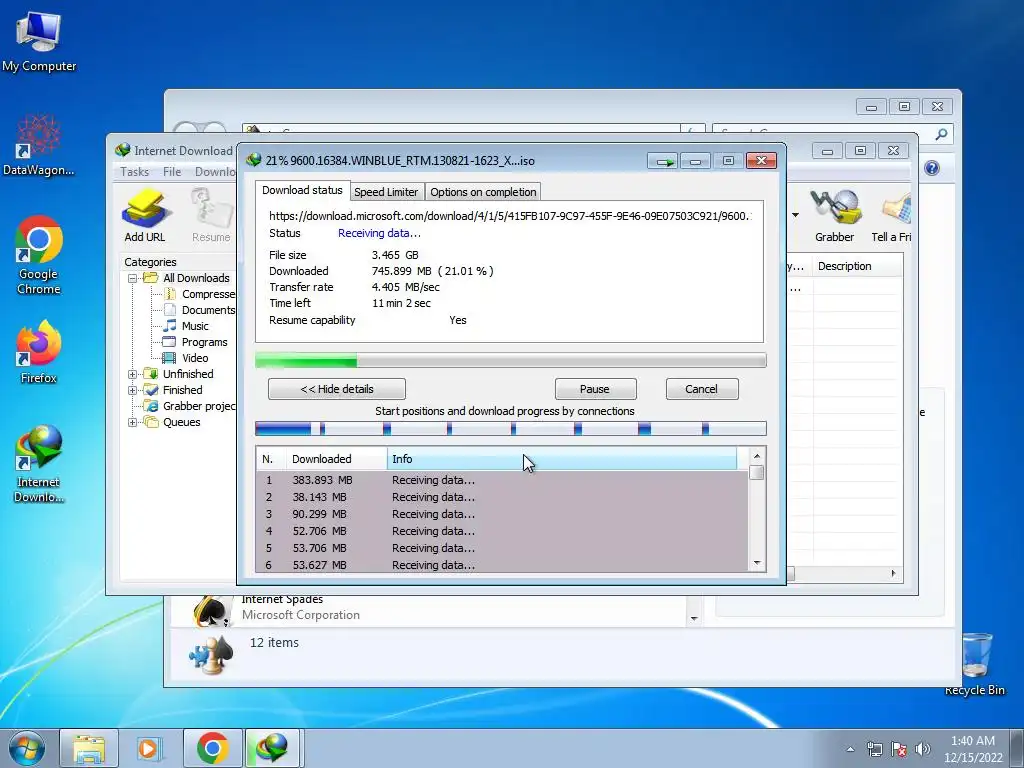This screenshot has height=768, width=1024.
Task: Click the IDM taskbar button
Action: pyautogui.click(x=273, y=748)
